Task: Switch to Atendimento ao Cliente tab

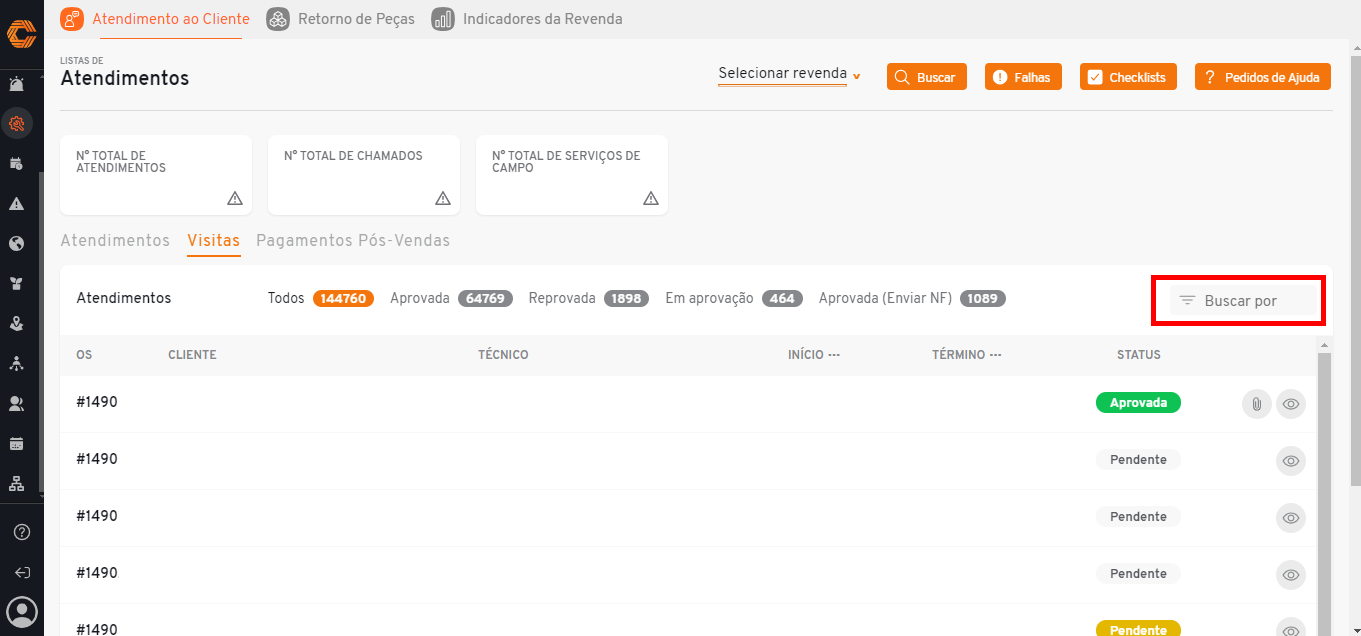Action: [154, 19]
